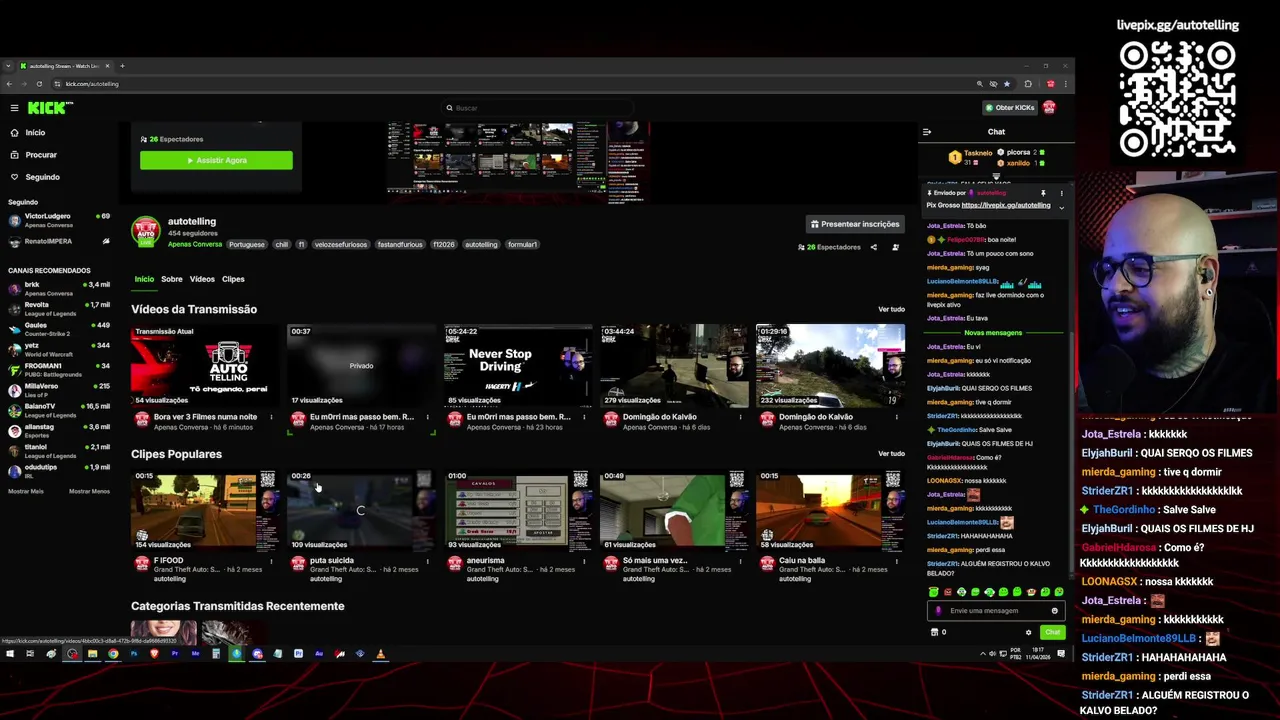Expand the chat leaderboard handle
The image size is (1280, 720).
(996, 176)
